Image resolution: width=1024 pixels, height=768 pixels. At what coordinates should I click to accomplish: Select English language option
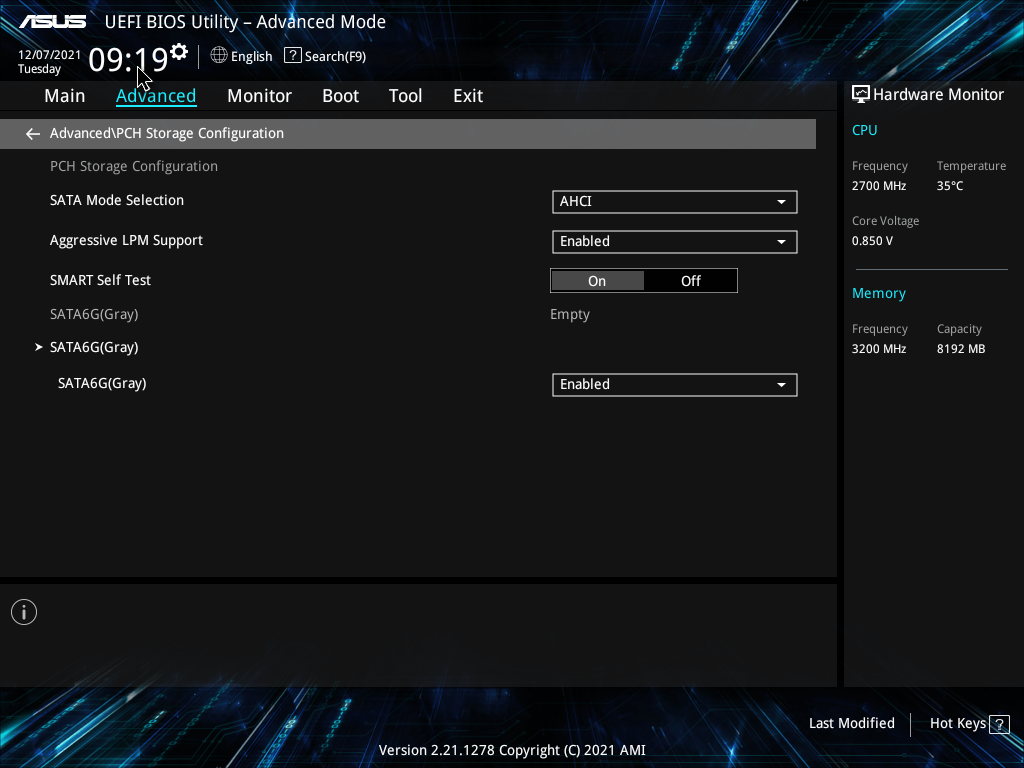tap(251, 57)
